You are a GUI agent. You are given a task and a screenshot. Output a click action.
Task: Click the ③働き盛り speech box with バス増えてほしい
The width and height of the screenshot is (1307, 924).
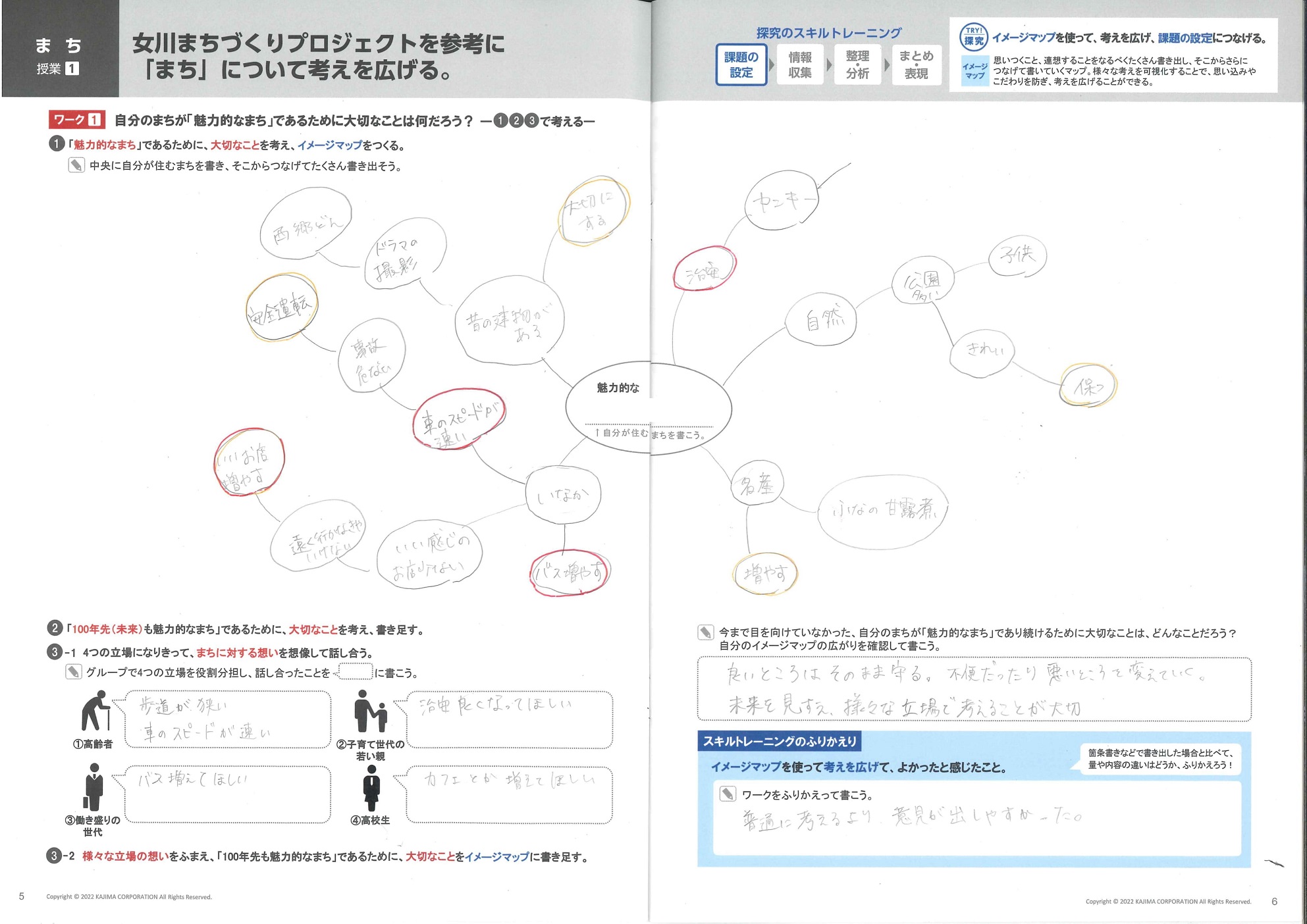pos(228,794)
